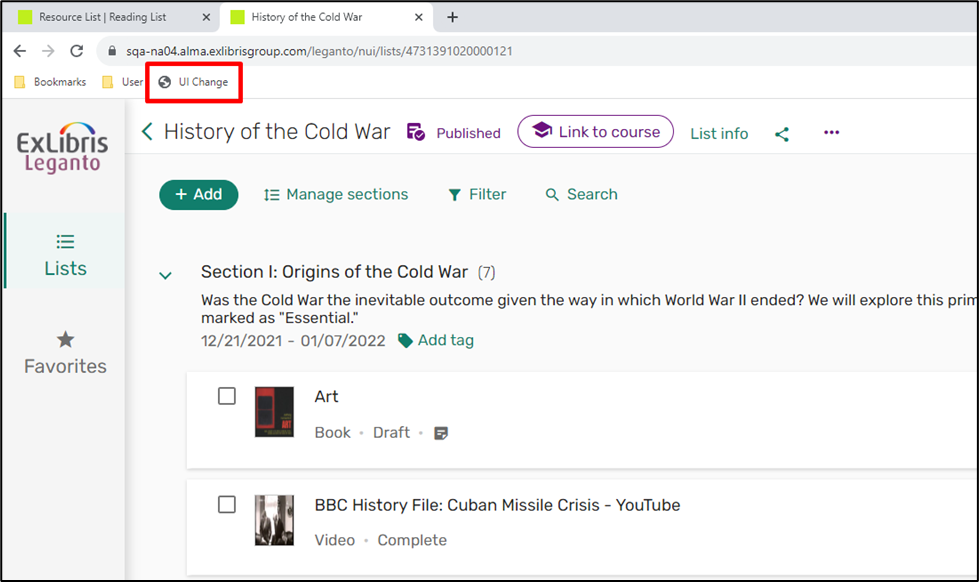Click the Link to course button
This screenshot has height=582, width=979.
(x=595, y=132)
